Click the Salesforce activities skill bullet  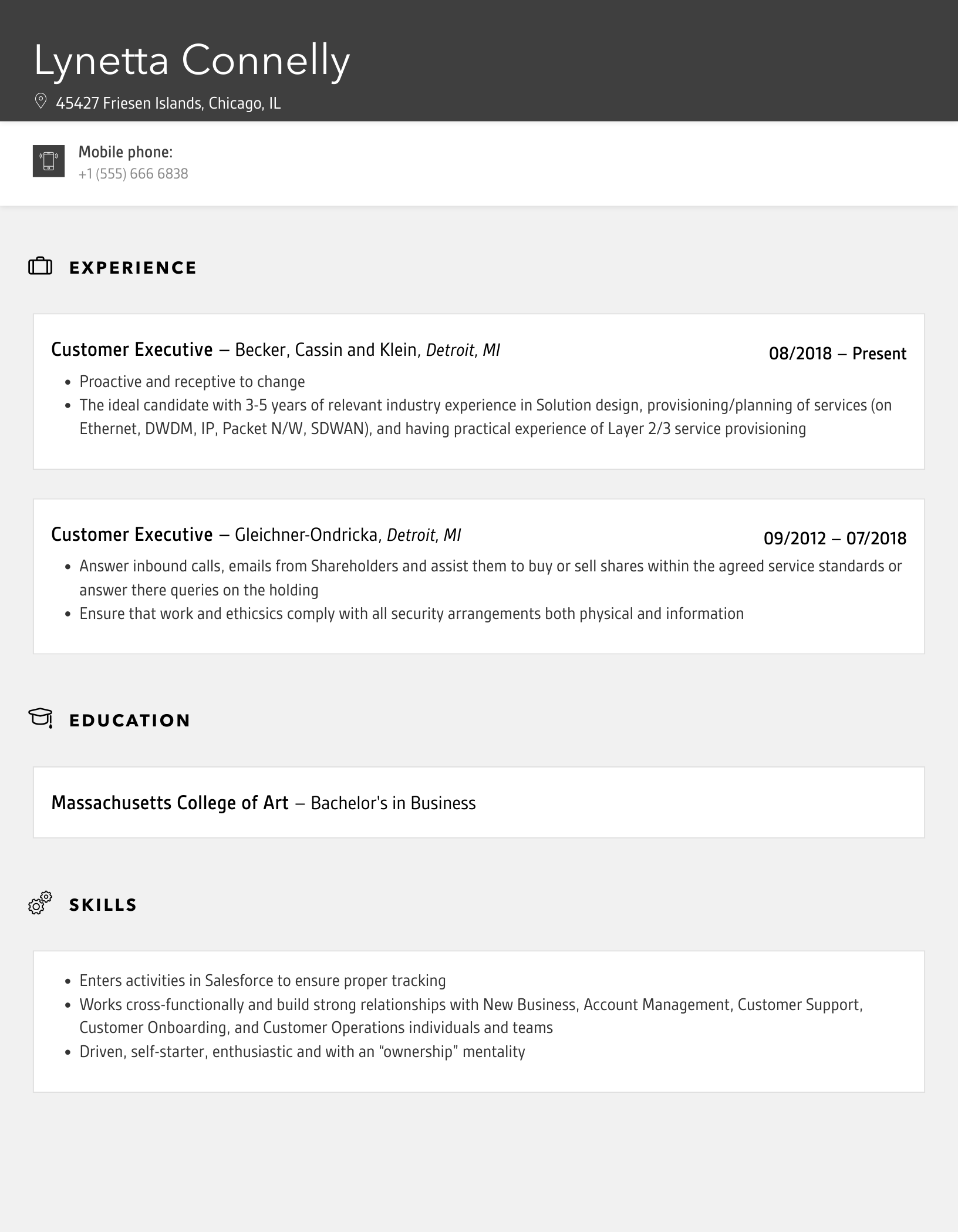click(x=262, y=981)
